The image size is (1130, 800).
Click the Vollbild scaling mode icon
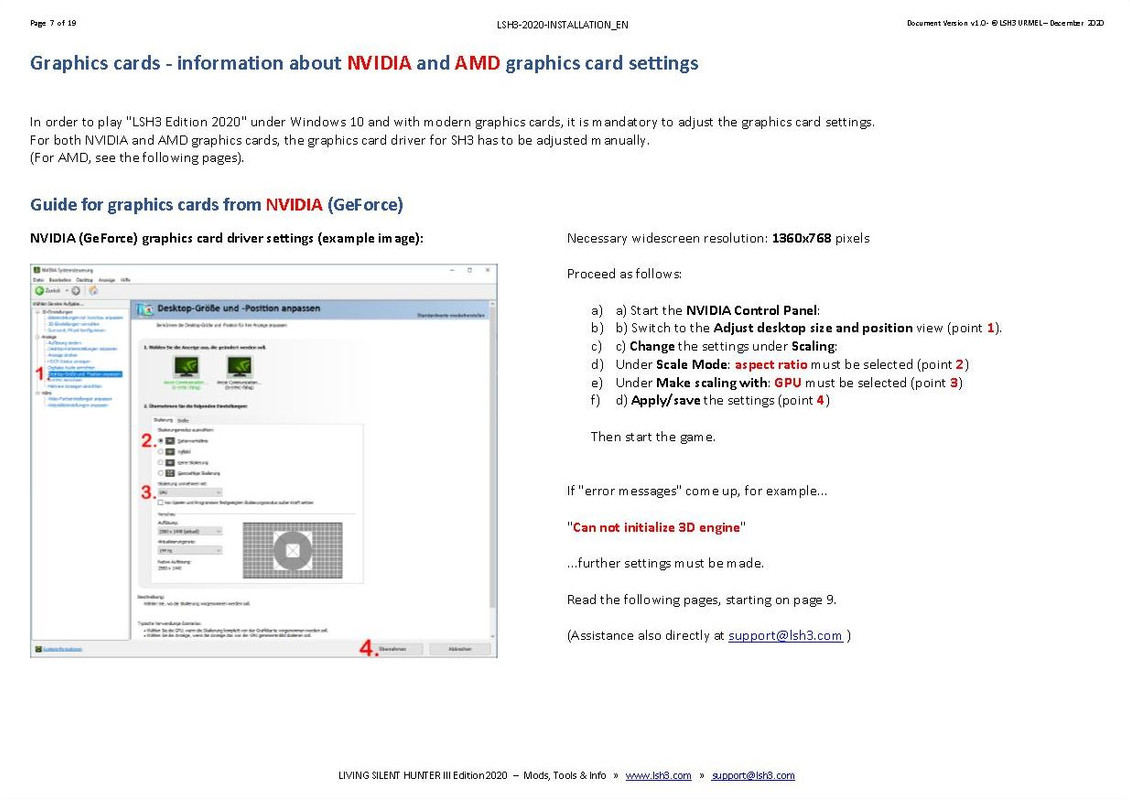click(x=170, y=452)
